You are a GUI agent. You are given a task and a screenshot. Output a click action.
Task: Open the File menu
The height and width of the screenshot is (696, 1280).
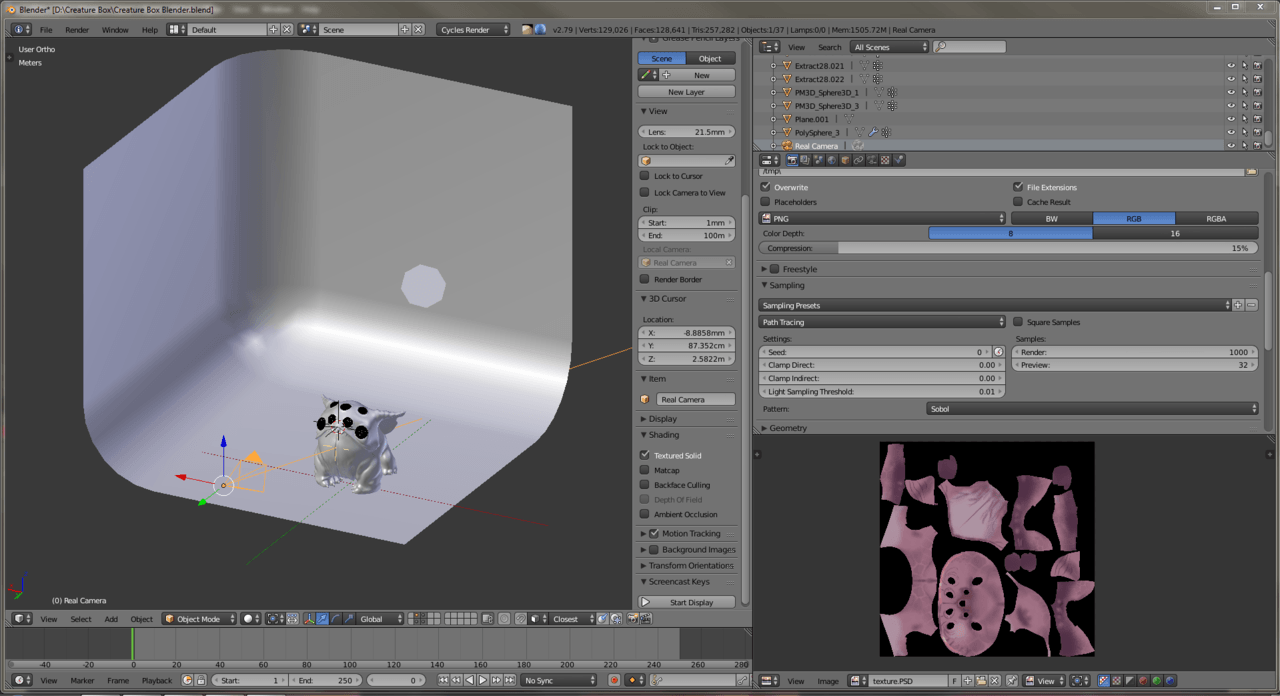click(46, 30)
